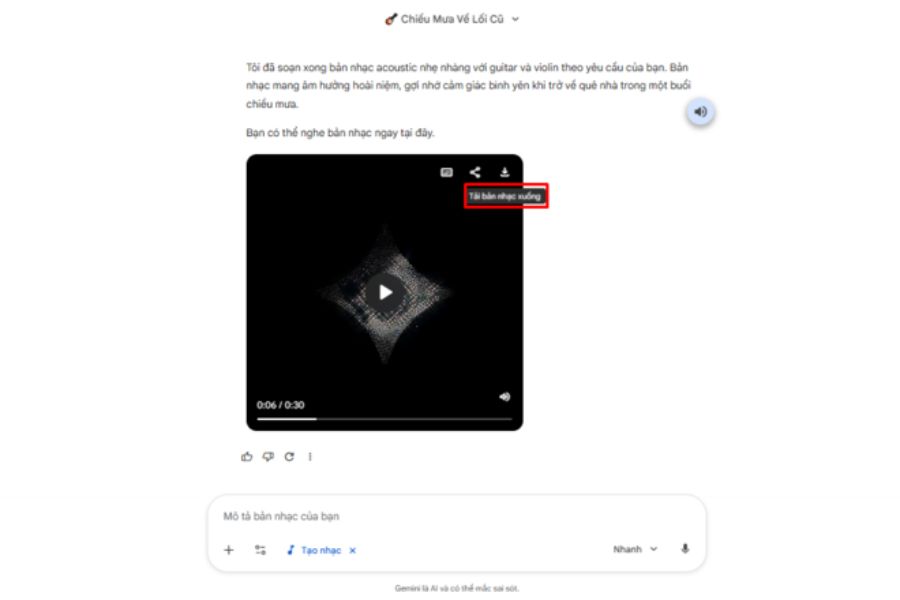
Task: Start voice input with microphone
Action: pyautogui.click(x=685, y=549)
